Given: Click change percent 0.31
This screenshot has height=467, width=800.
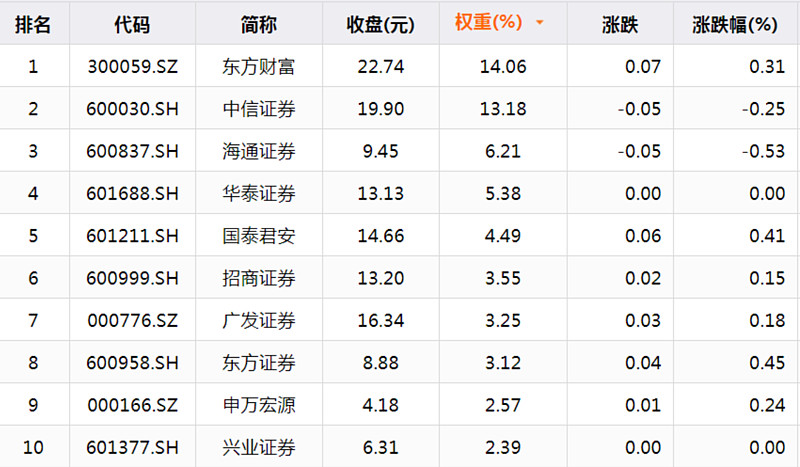Looking at the screenshot, I should (x=767, y=67).
